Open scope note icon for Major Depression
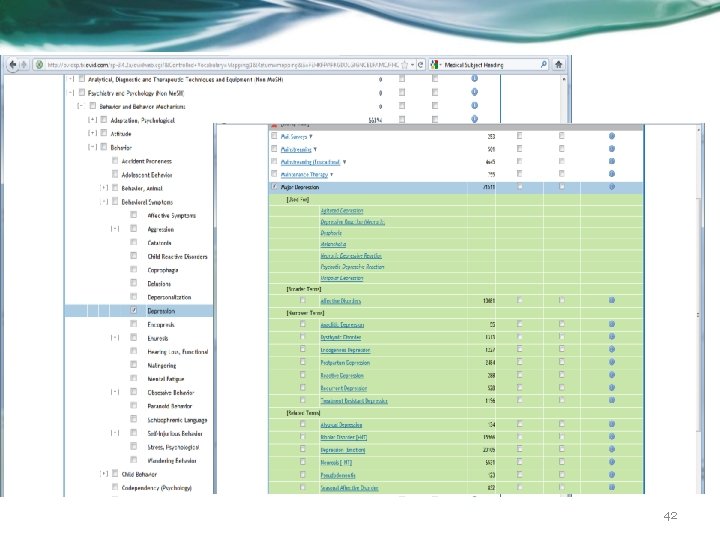The width and height of the screenshot is (720, 540). point(612,187)
